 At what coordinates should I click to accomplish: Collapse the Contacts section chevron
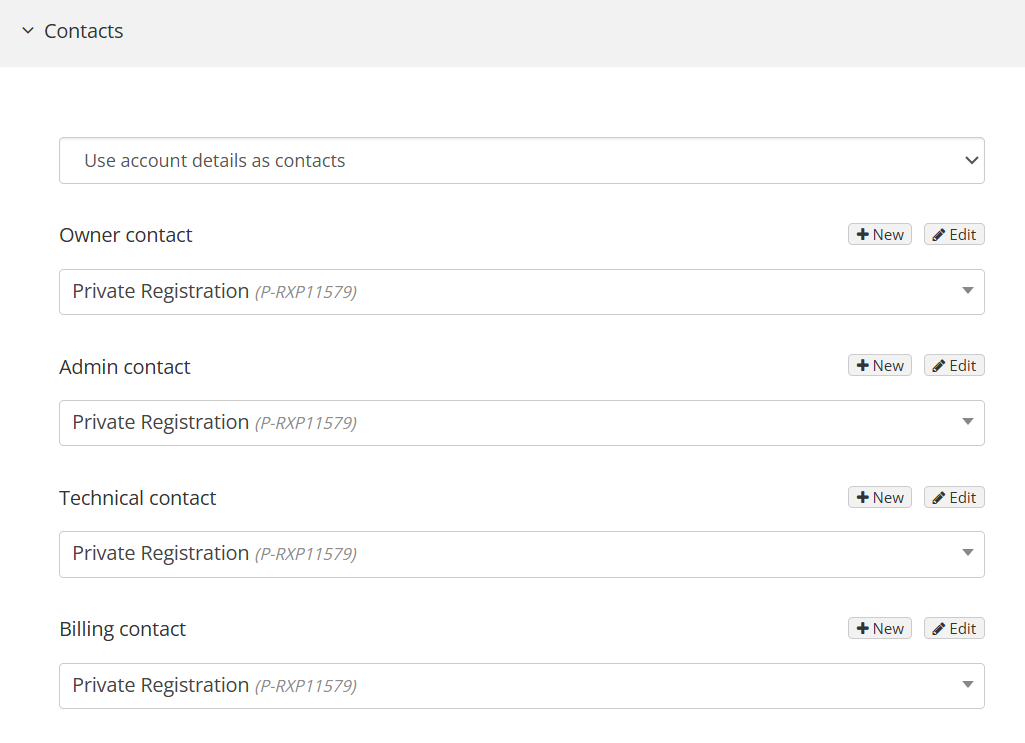[28, 32]
